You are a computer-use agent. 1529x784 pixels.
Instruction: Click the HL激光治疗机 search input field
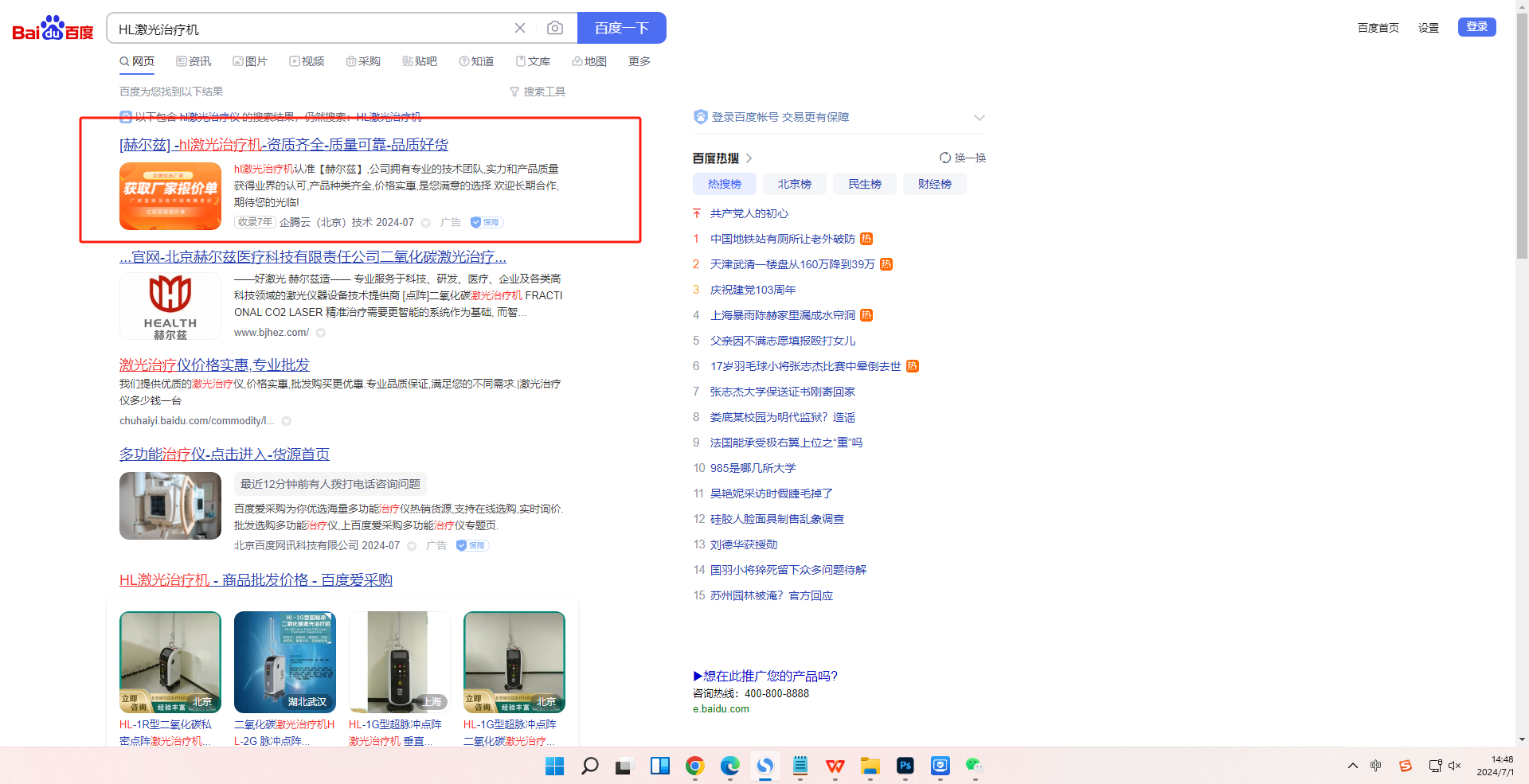point(311,29)
